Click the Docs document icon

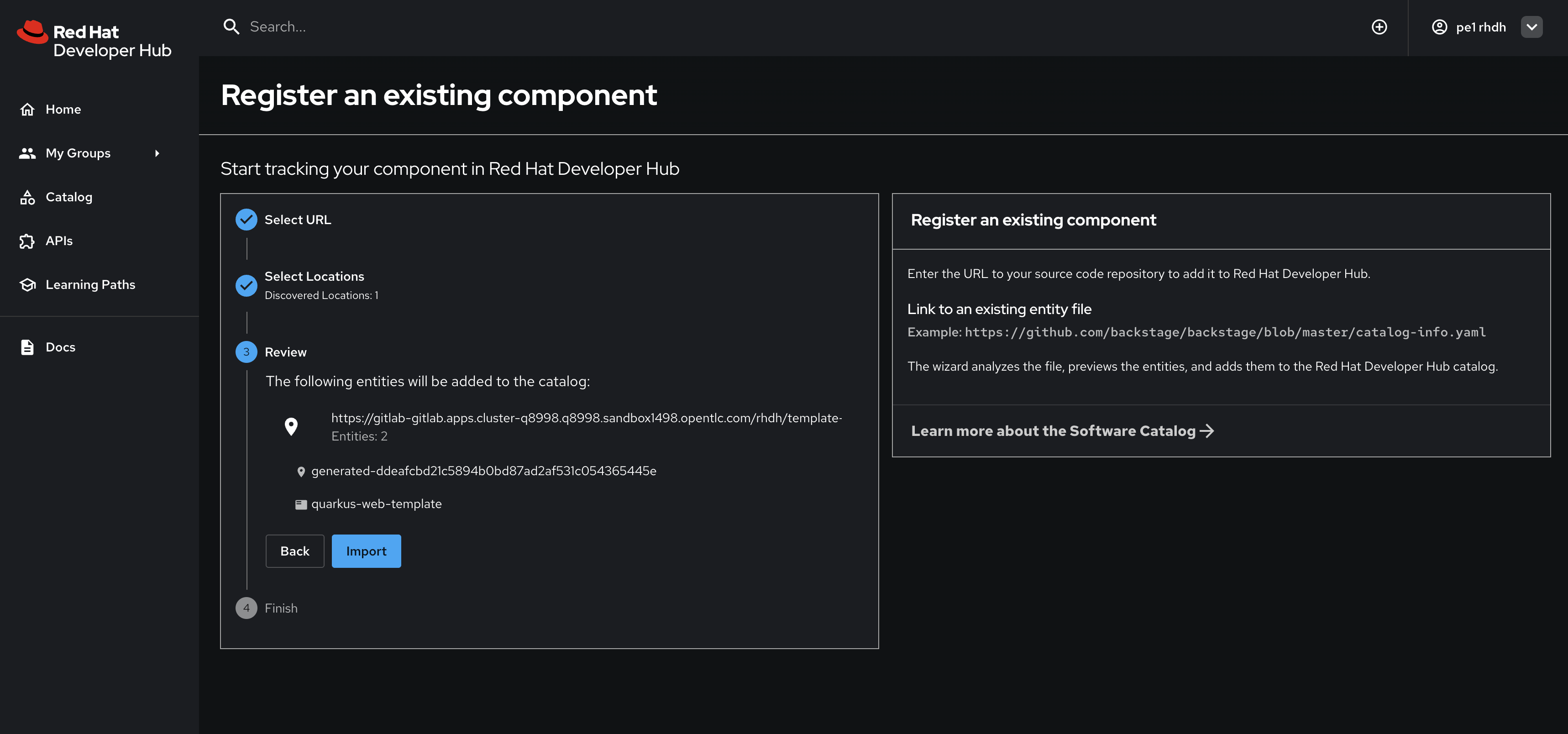[x=27, y=347]
